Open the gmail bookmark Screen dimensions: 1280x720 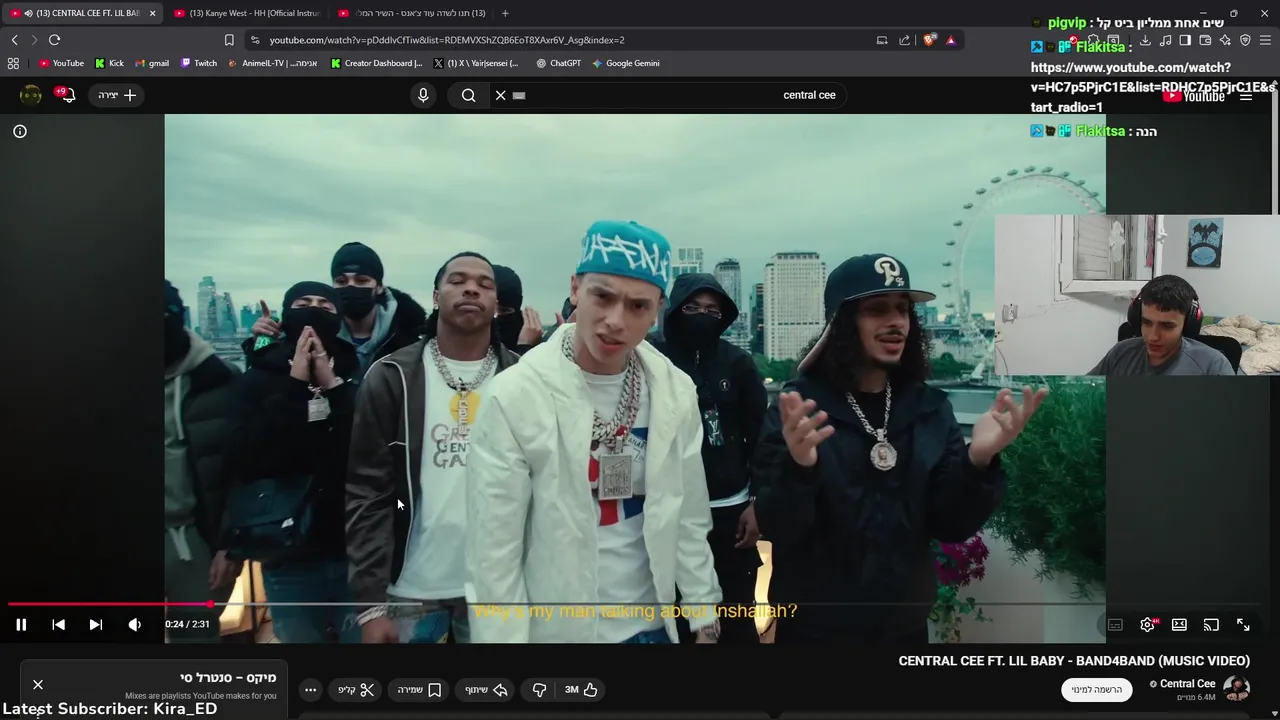(151, 63)
